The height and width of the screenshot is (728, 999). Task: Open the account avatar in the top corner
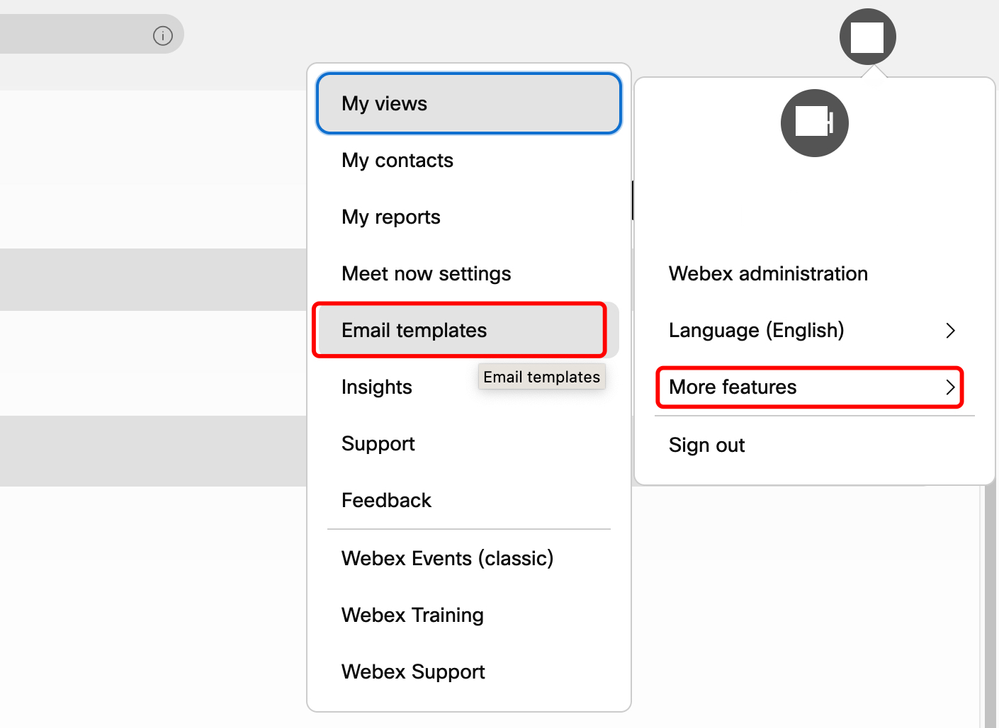click(866, 36)
